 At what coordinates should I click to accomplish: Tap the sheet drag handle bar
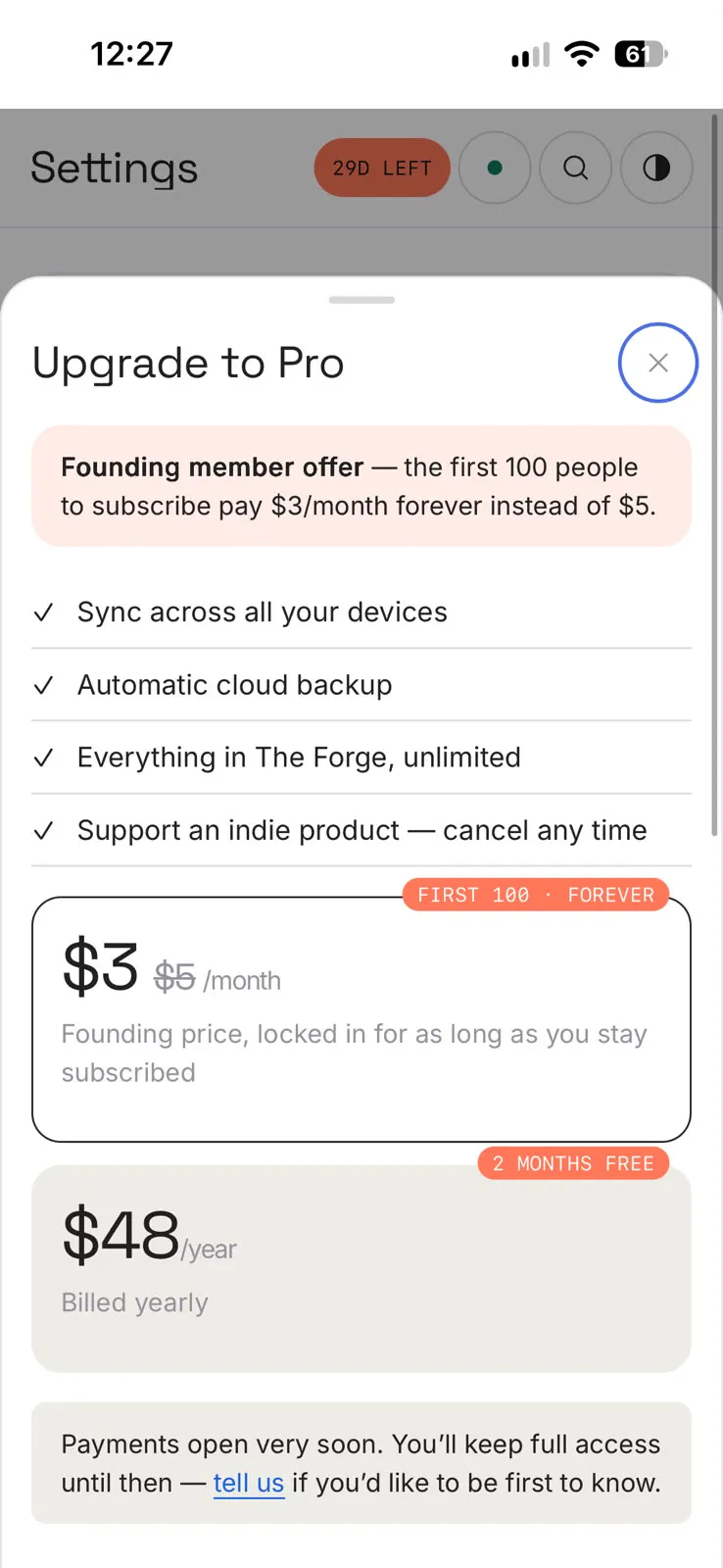coord(361,300)
